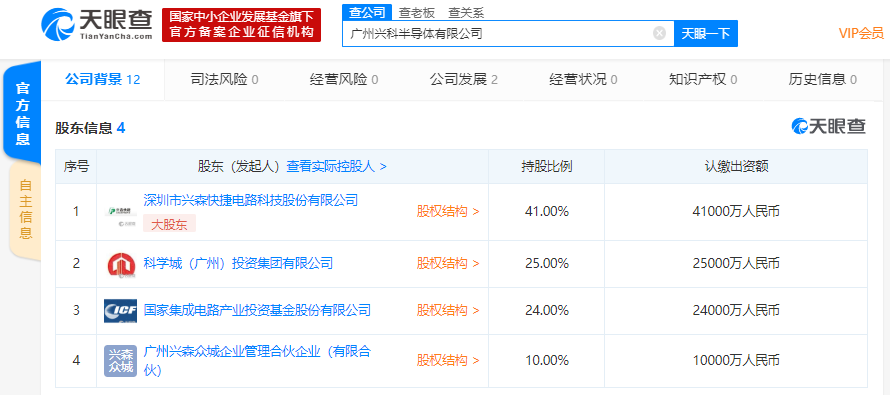This screenshot has width=890, height=395.
Task: Click the 股东信息 4 section heading
Action: click(x=90, y=128)
